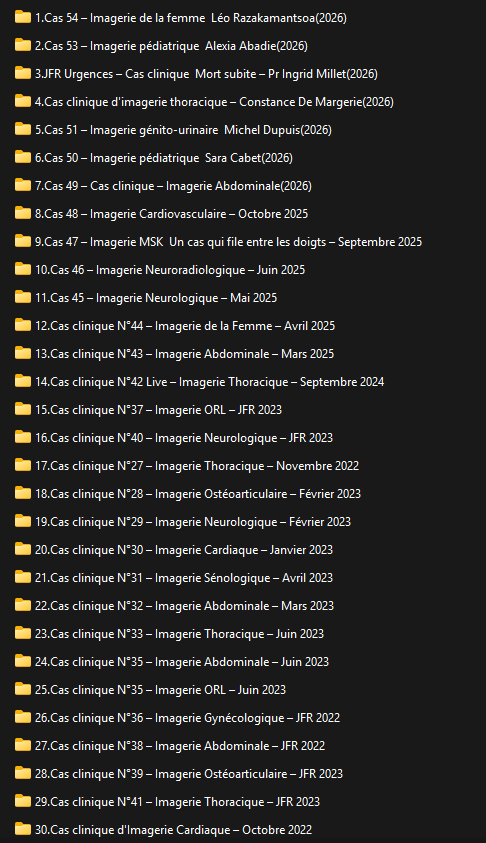Select folder icon of Cas 54 Imagerie de la femme
The image size is (486, 843).
tap(23, 17)
